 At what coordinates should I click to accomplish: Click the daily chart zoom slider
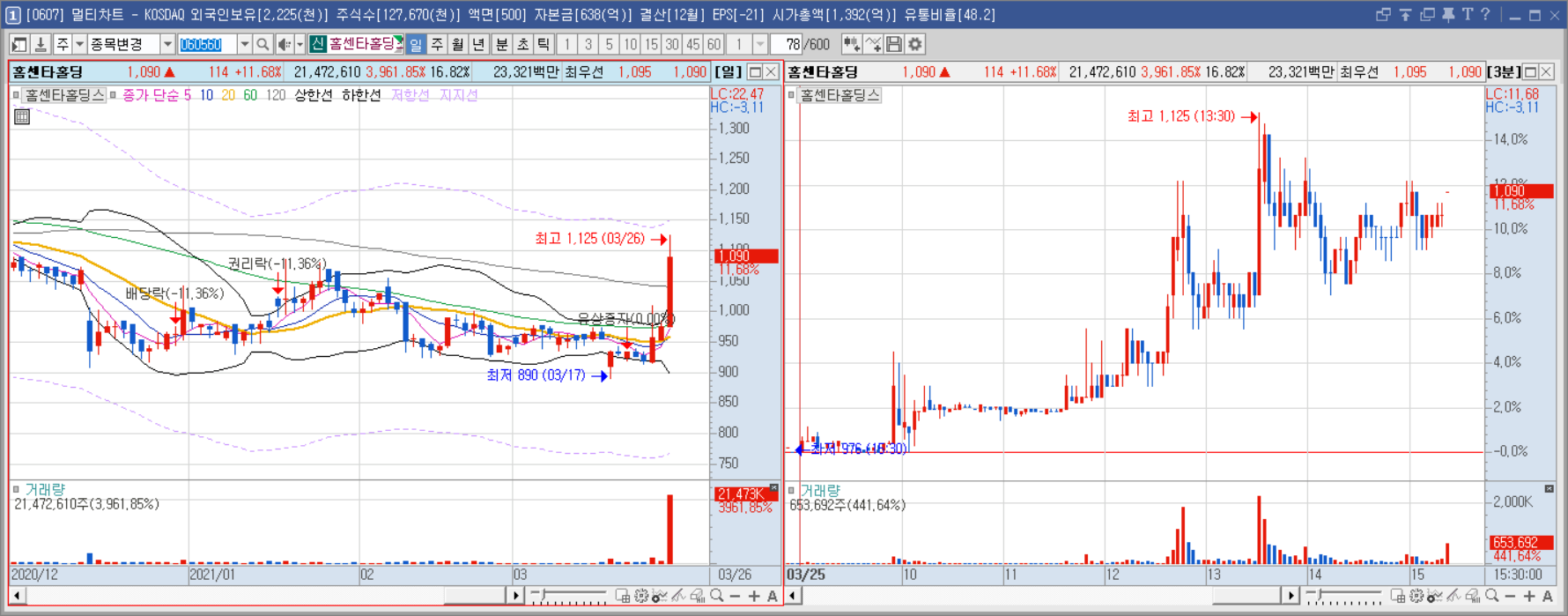click(568, 597)
